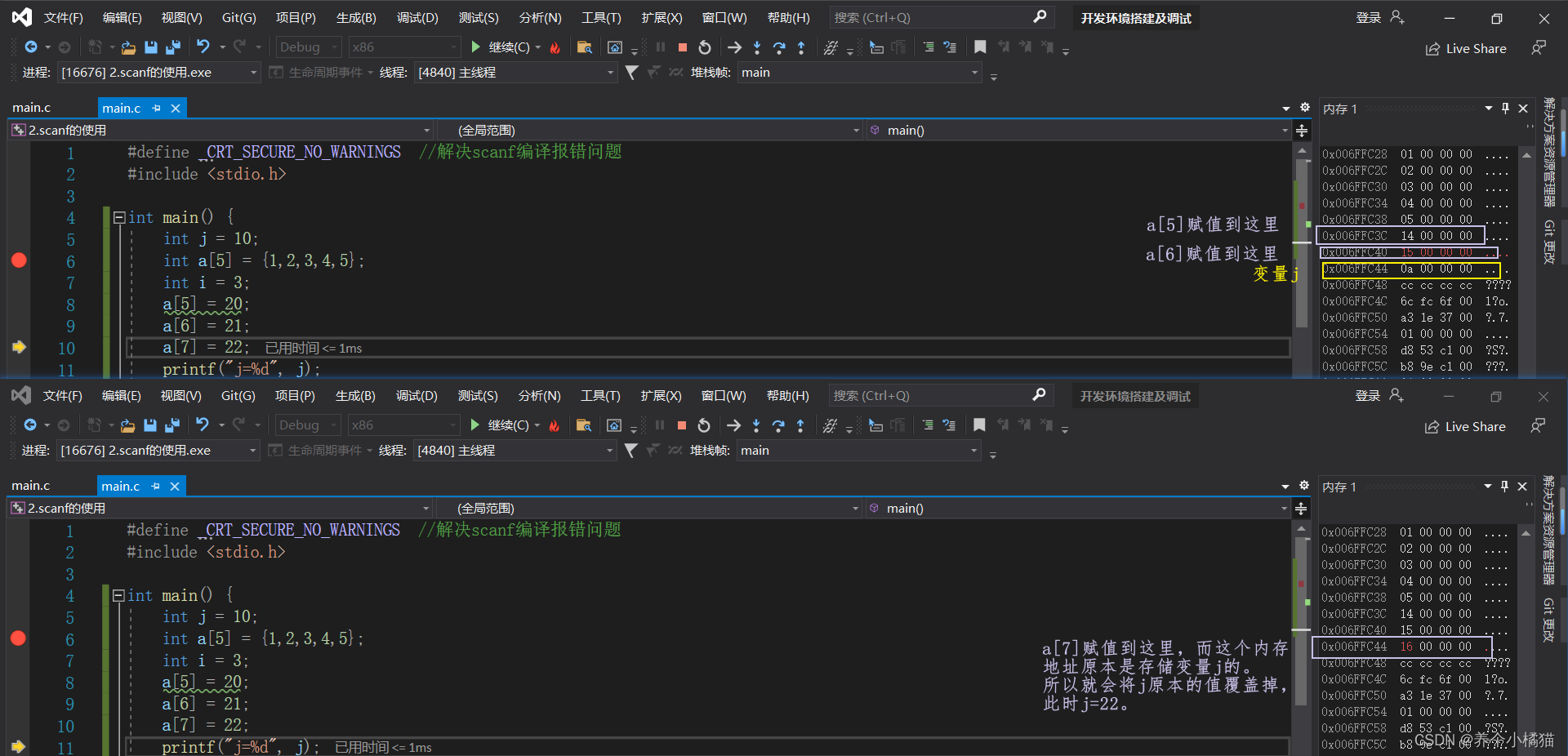The image size is (1568, 756).
Task: Click Hot Reload flame in bottom window toolbar
Action: tap(555, 425)
